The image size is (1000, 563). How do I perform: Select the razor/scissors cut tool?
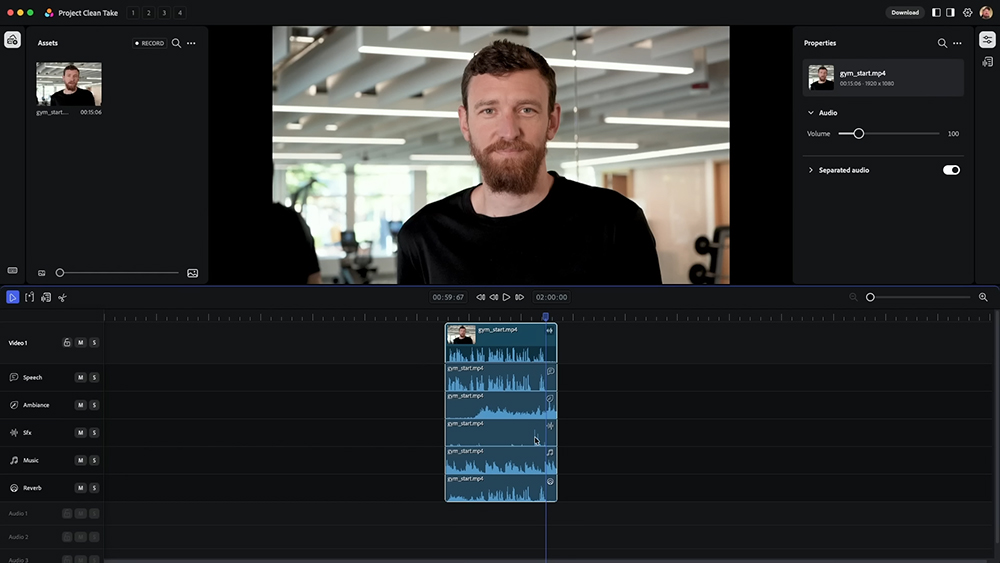pyautogui.click(x=62, y=297)
